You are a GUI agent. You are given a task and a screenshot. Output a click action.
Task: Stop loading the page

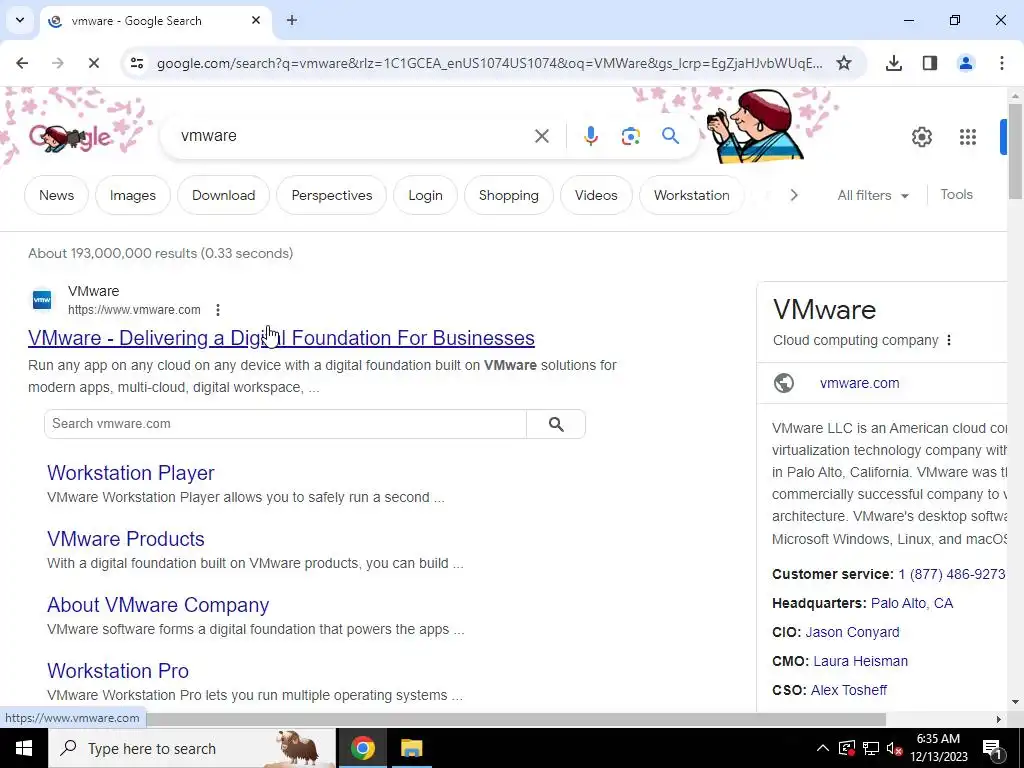click(x=93, y=63)
